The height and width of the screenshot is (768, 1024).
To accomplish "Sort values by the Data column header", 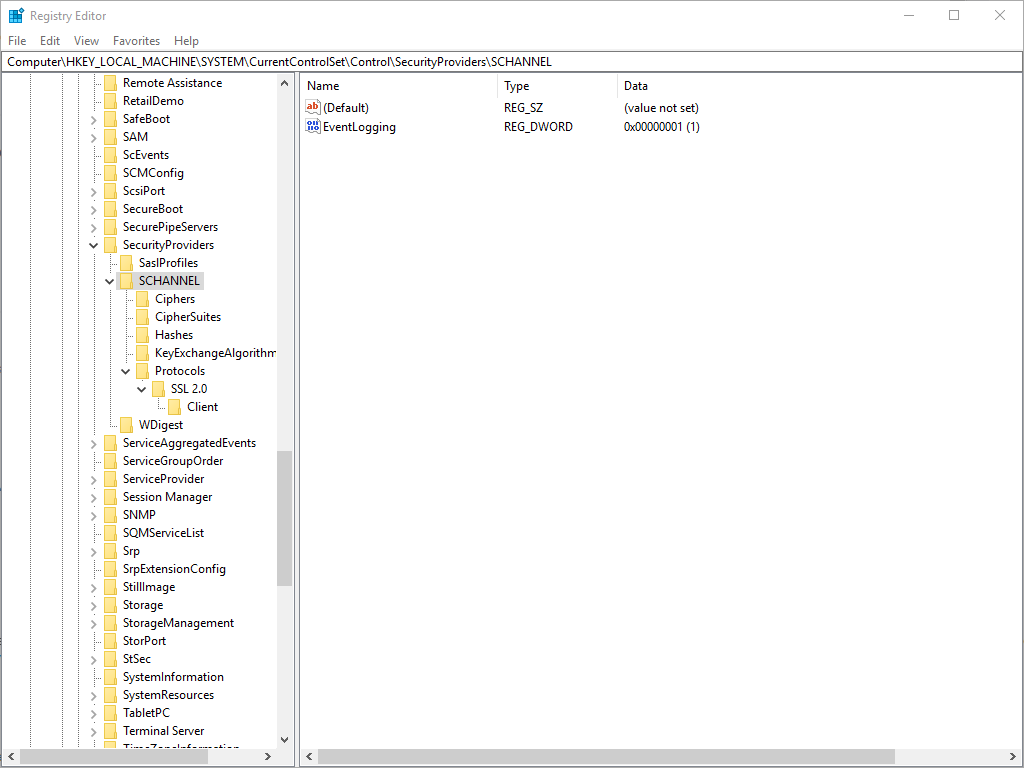I will (819, 86).
